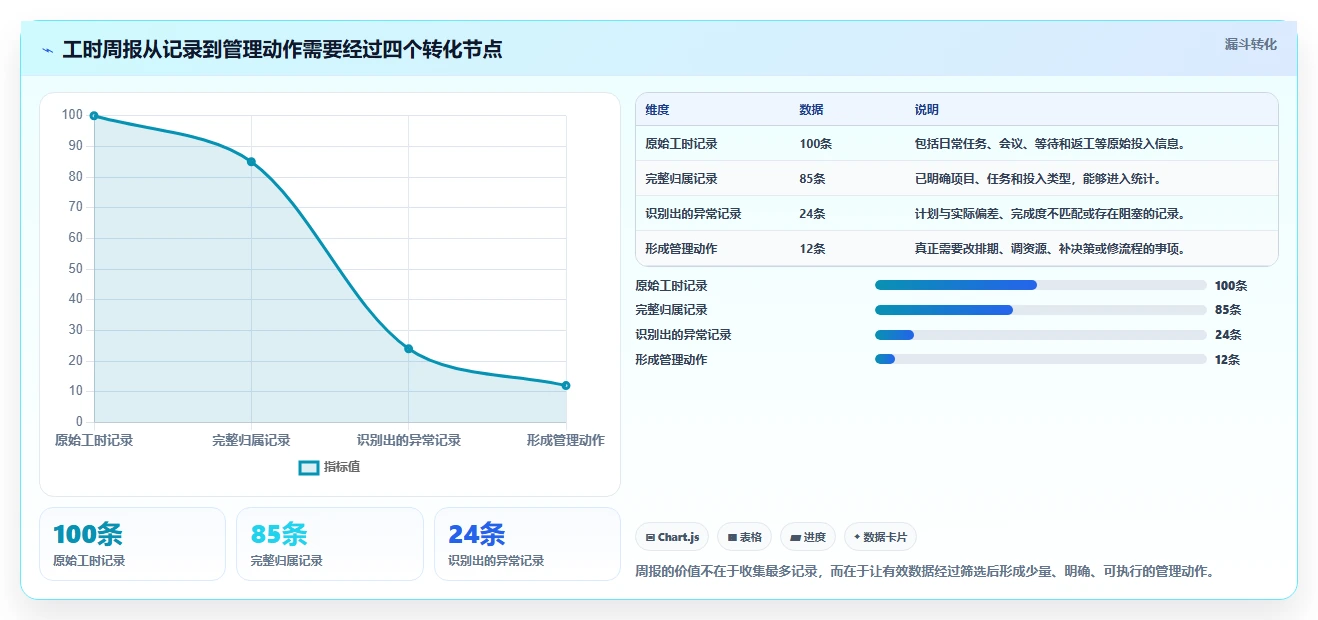Click description starting 真正需要改排期
Viewport: 1318px width, 620px height.
(x=1050, y=249)
